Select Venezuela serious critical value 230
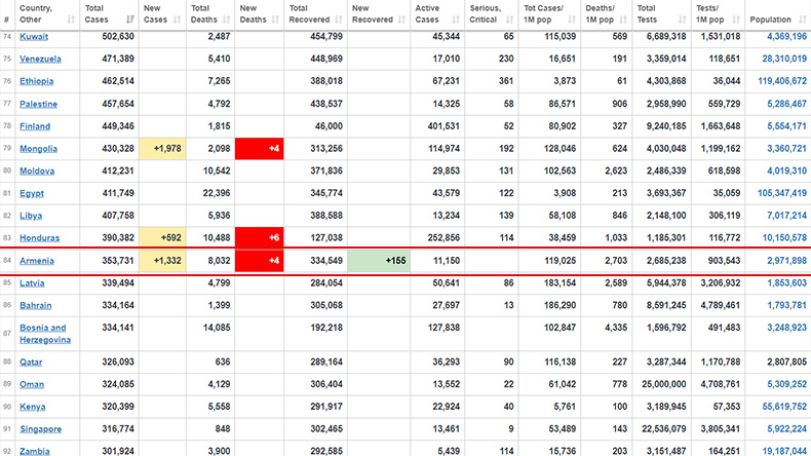Viewport: 811px width, 456px height. [506, 59]
